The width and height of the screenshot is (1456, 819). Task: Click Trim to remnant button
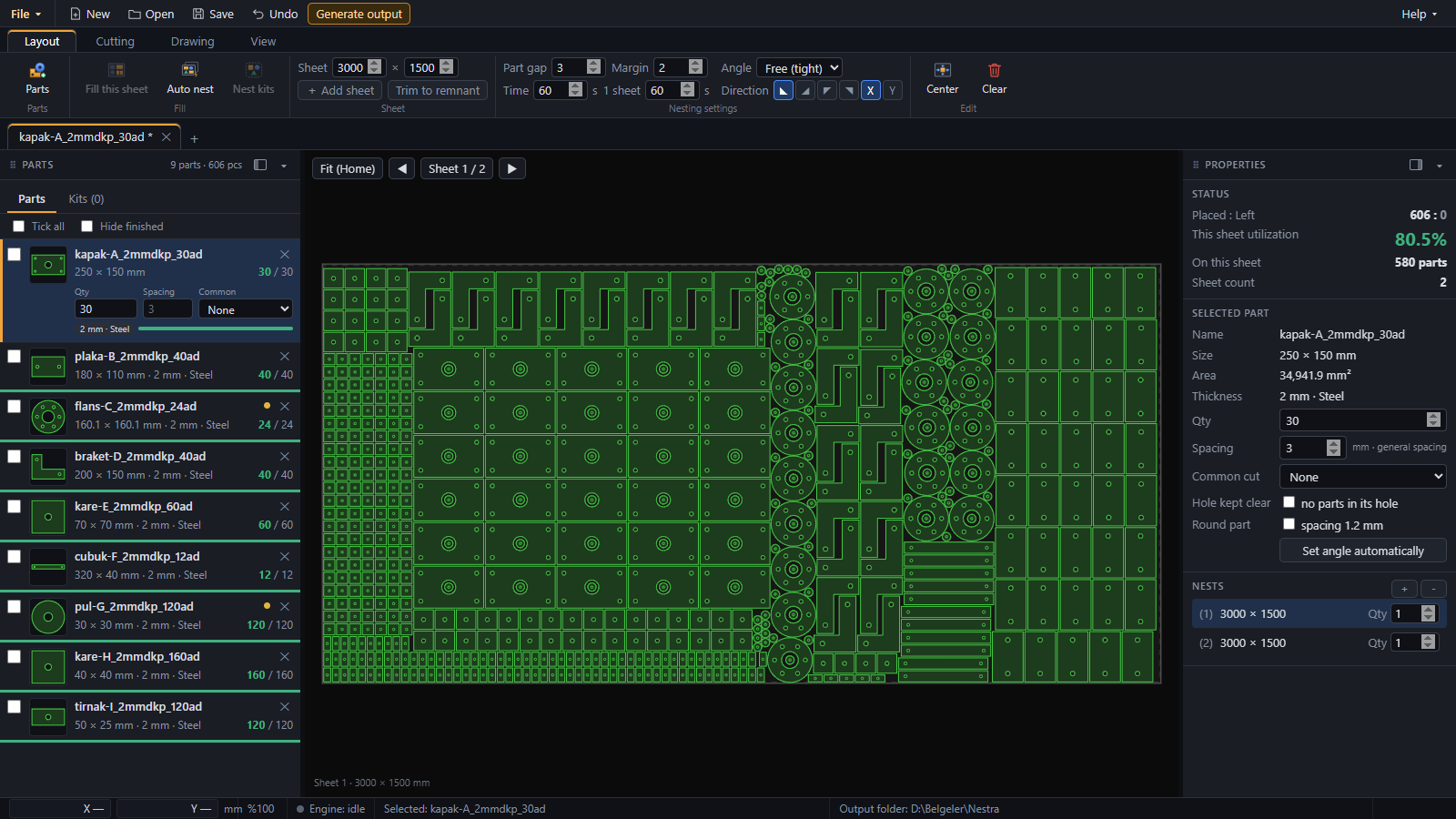click(x=438, y=91)
